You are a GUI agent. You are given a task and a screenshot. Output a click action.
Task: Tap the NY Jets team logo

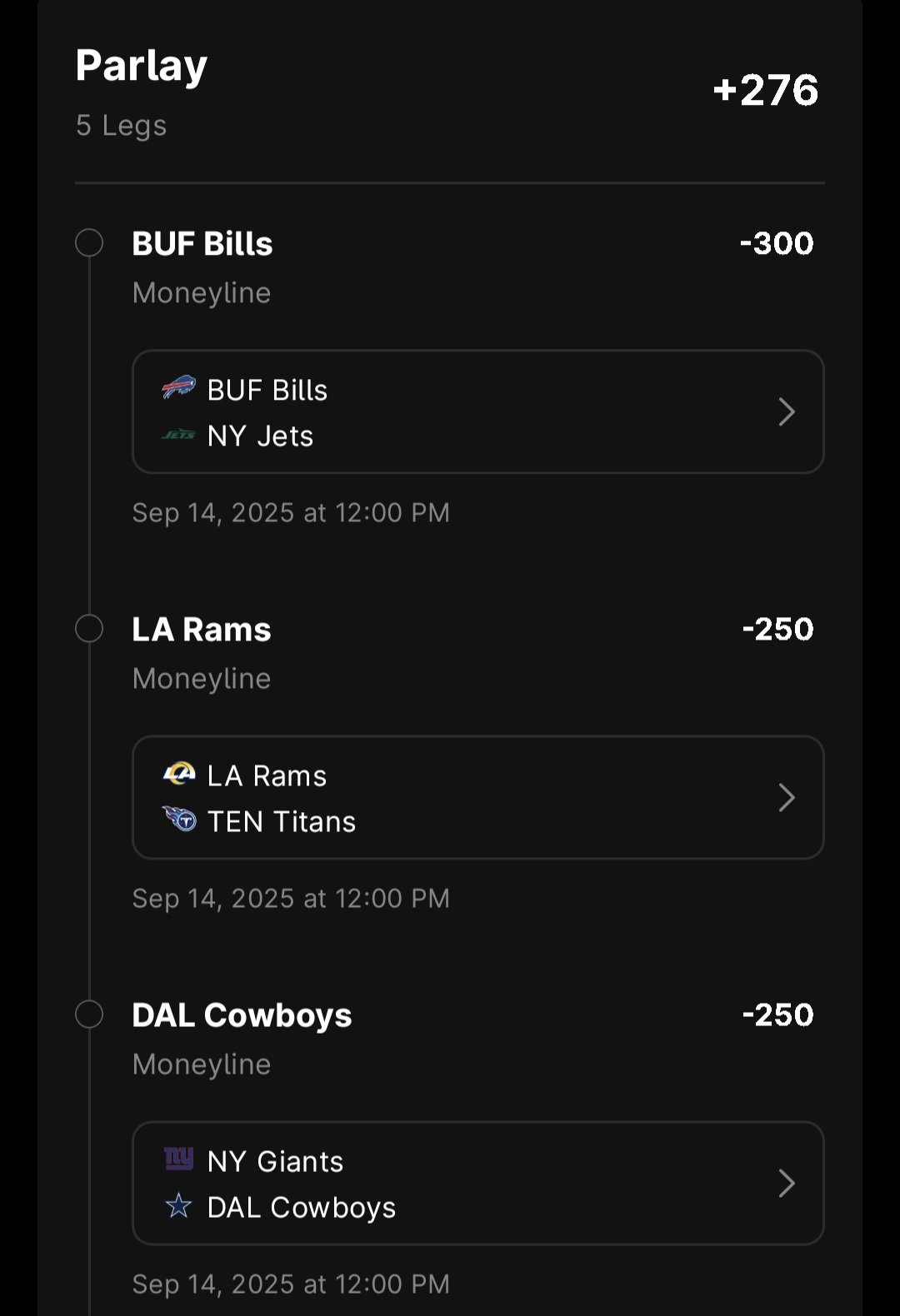click(178, 435)
